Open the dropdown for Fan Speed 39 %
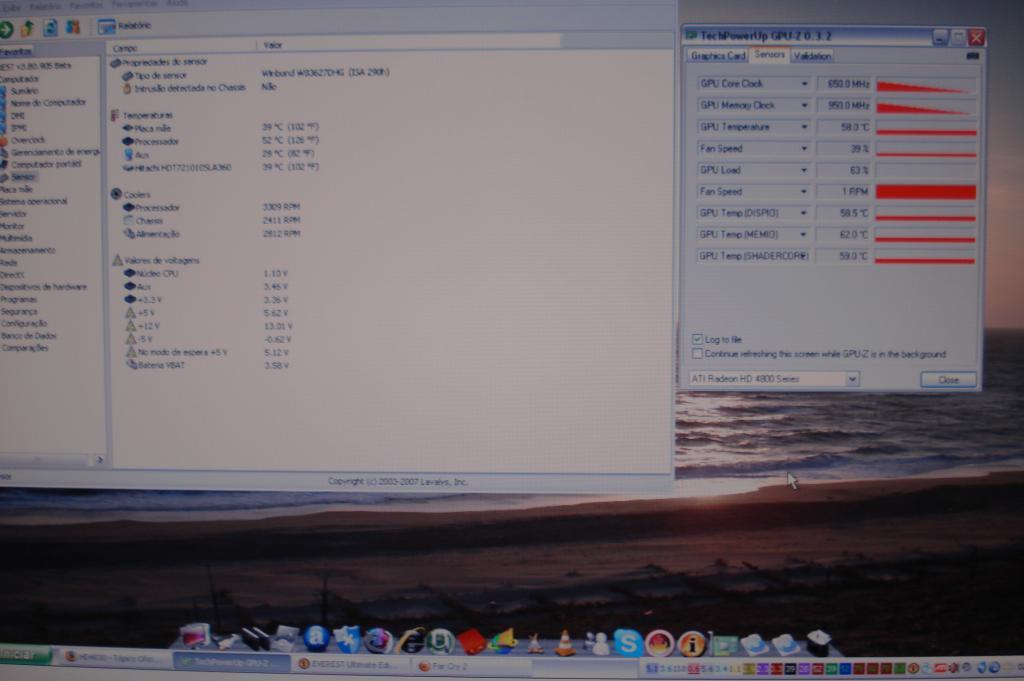 coord(804,149)
